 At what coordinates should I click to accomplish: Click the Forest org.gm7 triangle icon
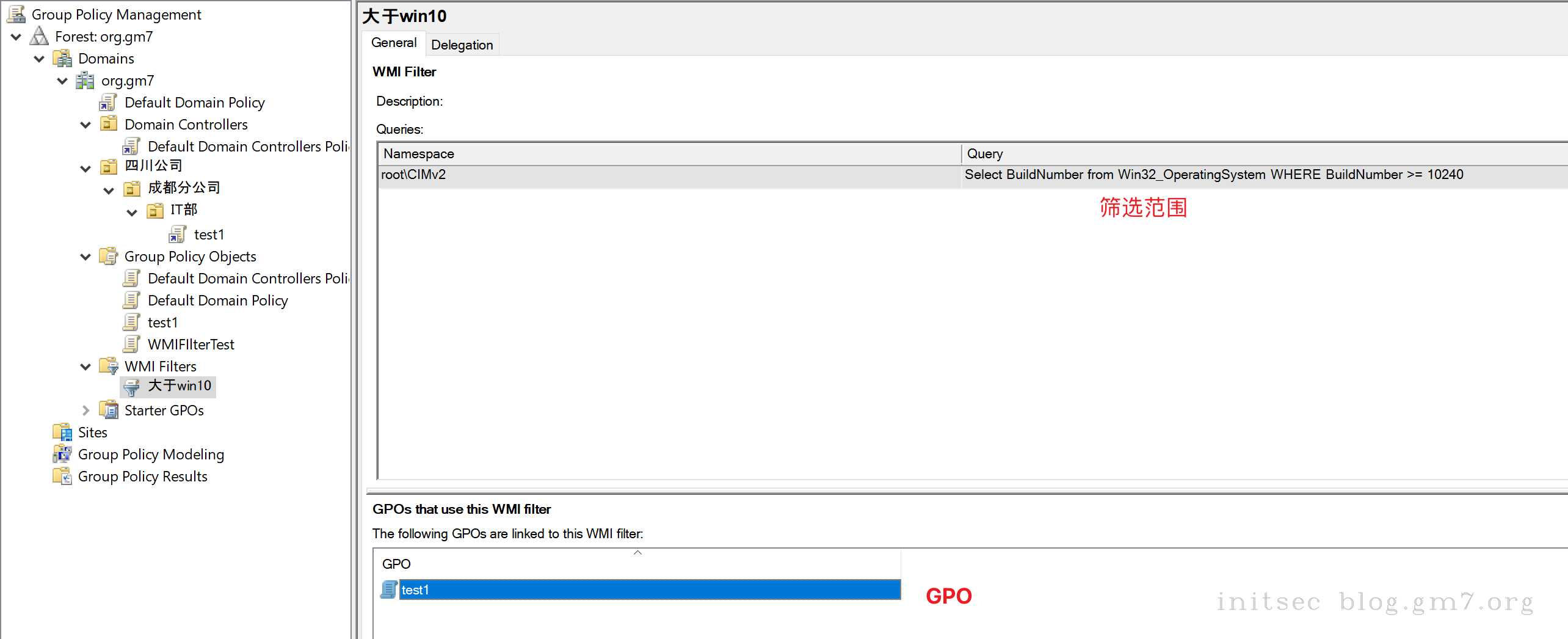click(39, 37)
